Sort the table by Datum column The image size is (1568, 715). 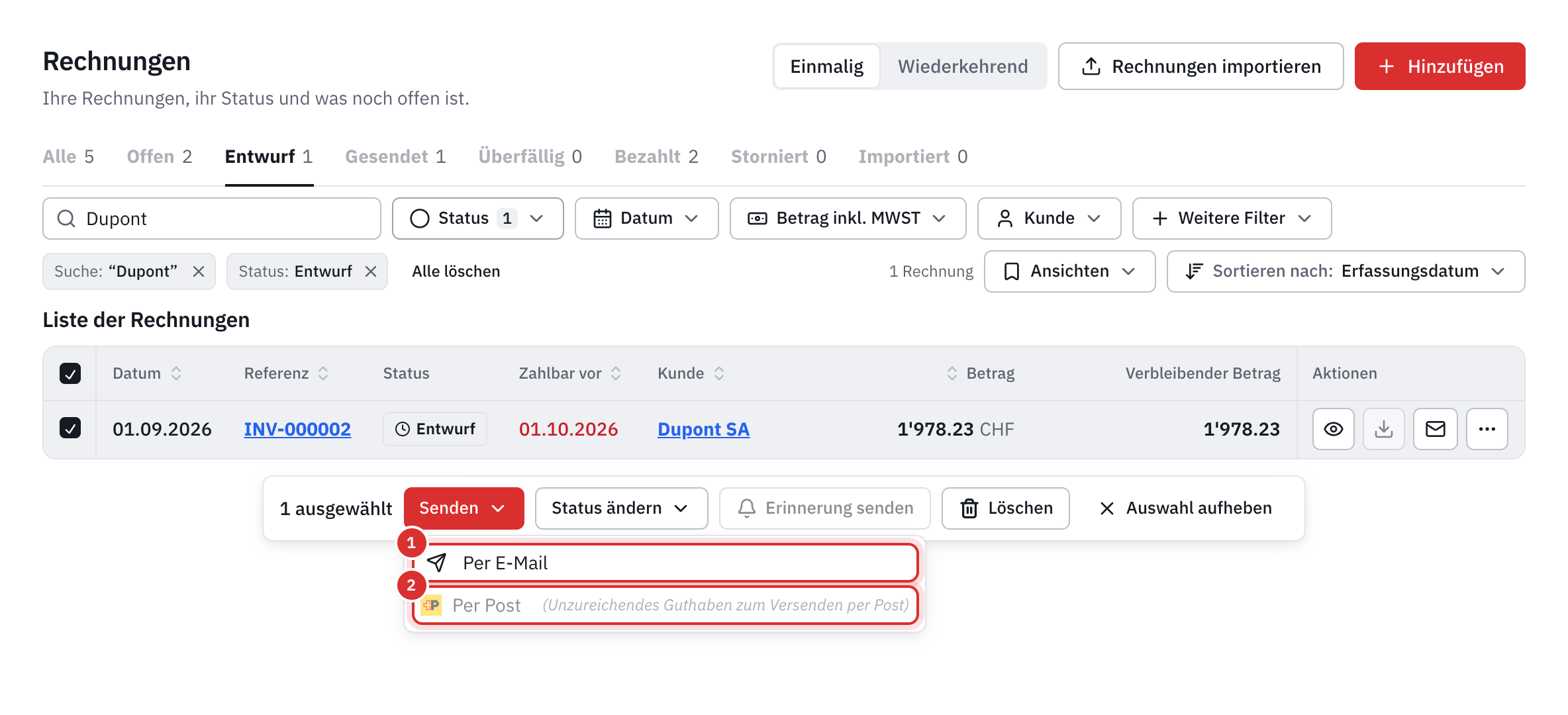pos(176,373)
